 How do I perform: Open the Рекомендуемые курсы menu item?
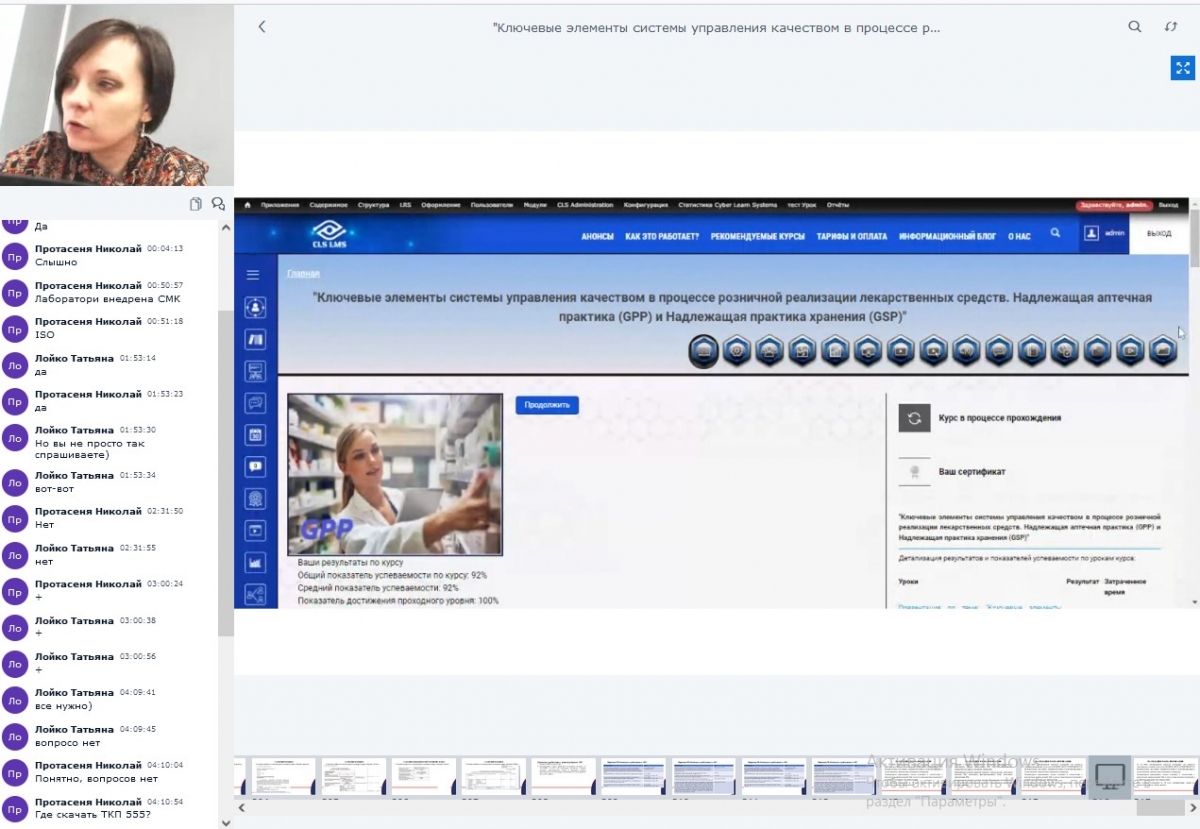coord(757,236)
